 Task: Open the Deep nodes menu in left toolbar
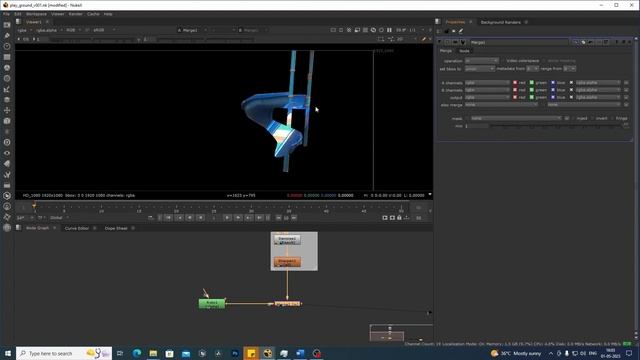7,142
